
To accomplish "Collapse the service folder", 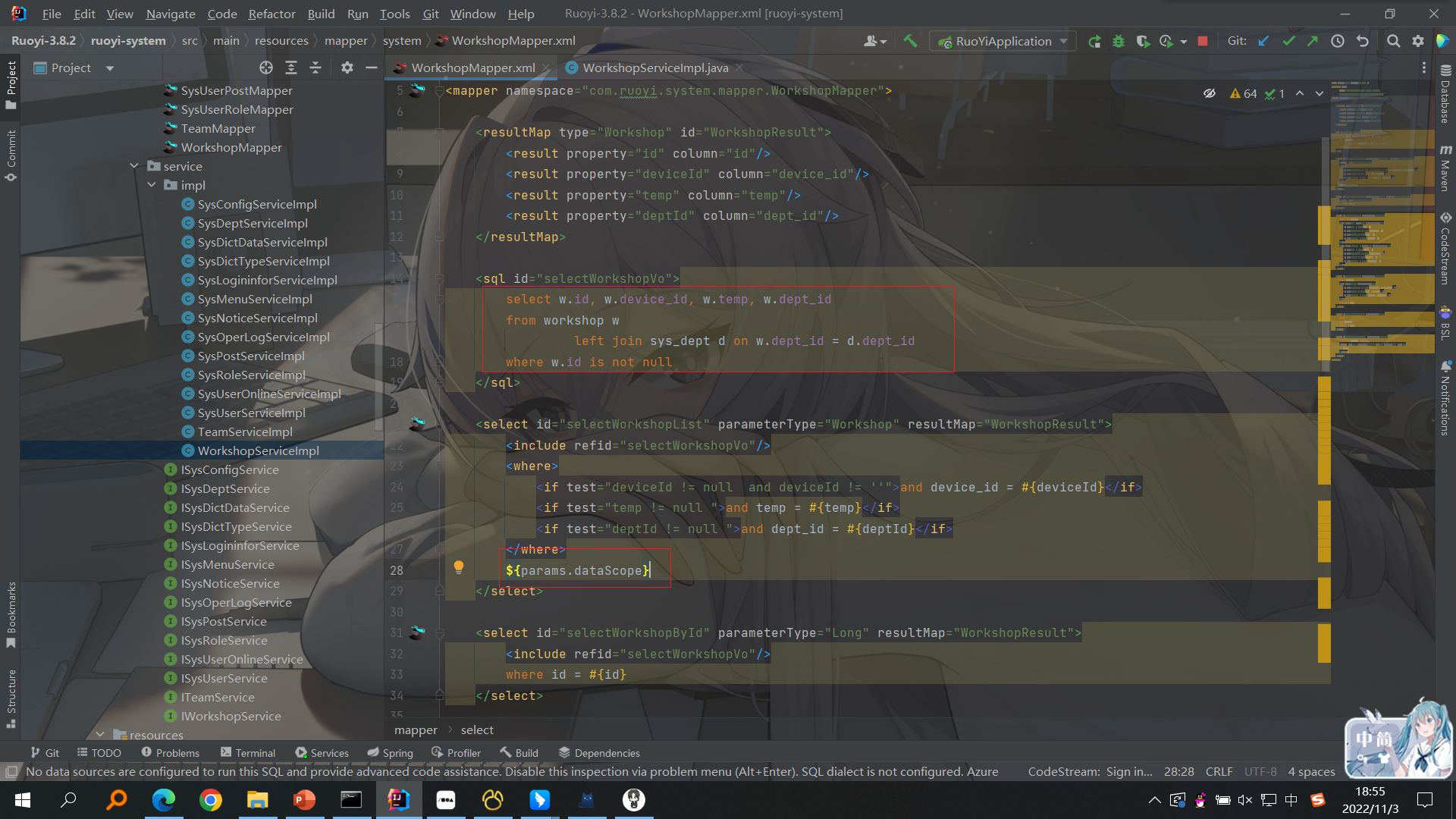I will click(134, 166).
